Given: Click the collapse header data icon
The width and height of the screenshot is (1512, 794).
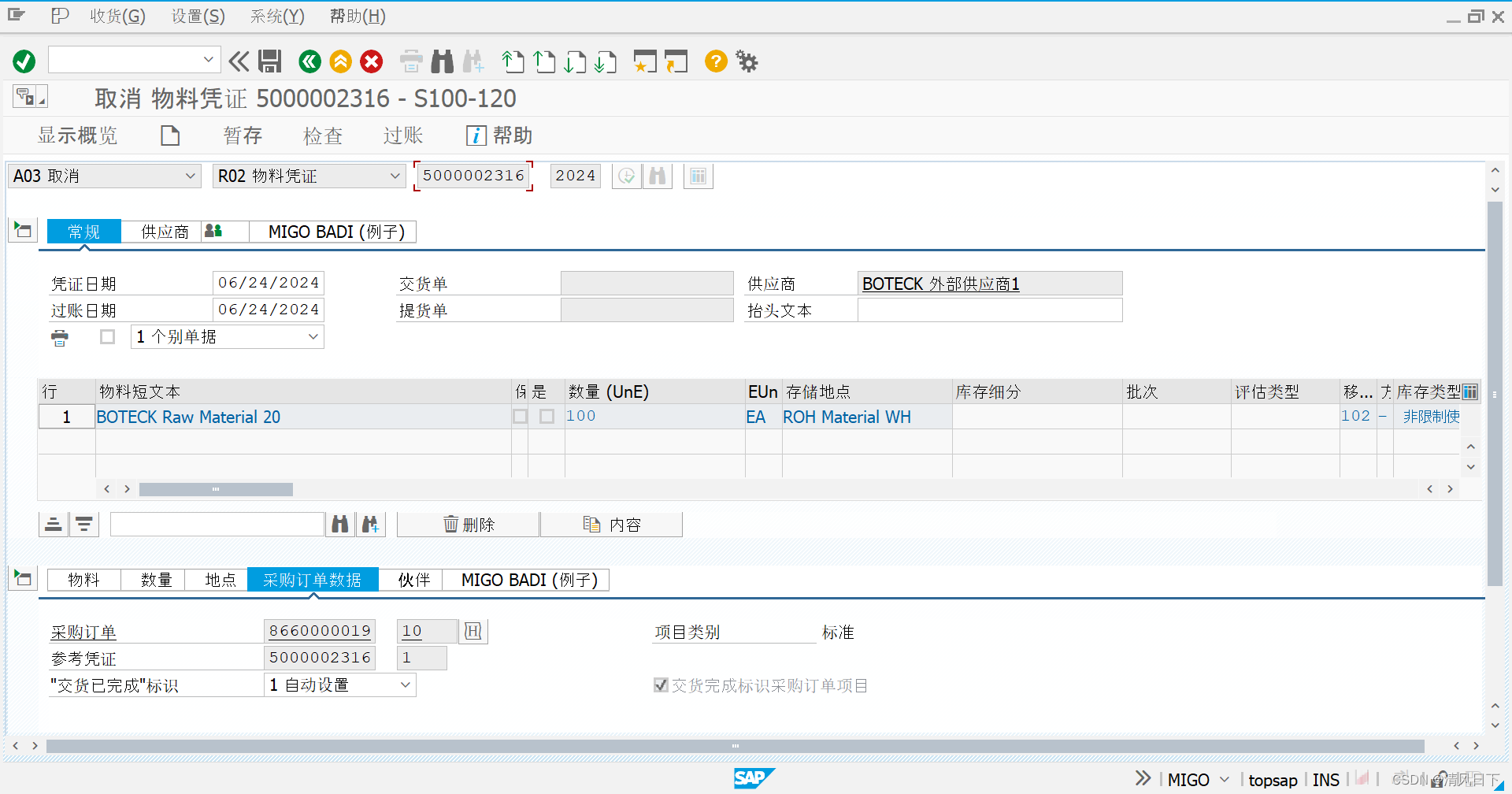Looking at the screenshot, I should point(23,230).
